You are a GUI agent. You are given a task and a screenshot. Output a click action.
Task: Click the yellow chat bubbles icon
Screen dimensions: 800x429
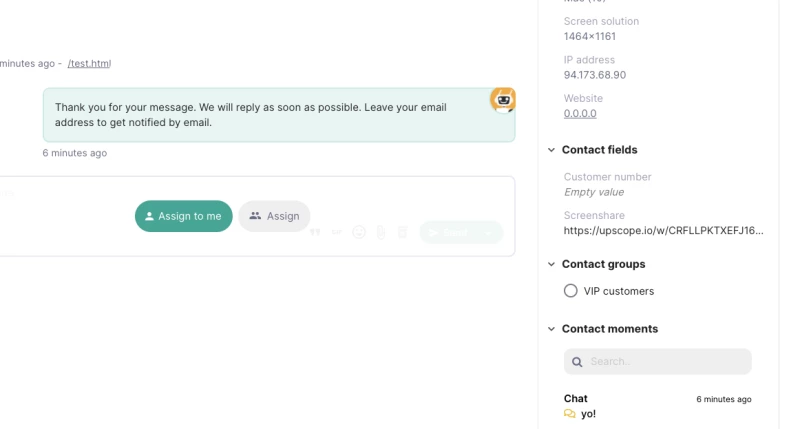tap(570, 414)
